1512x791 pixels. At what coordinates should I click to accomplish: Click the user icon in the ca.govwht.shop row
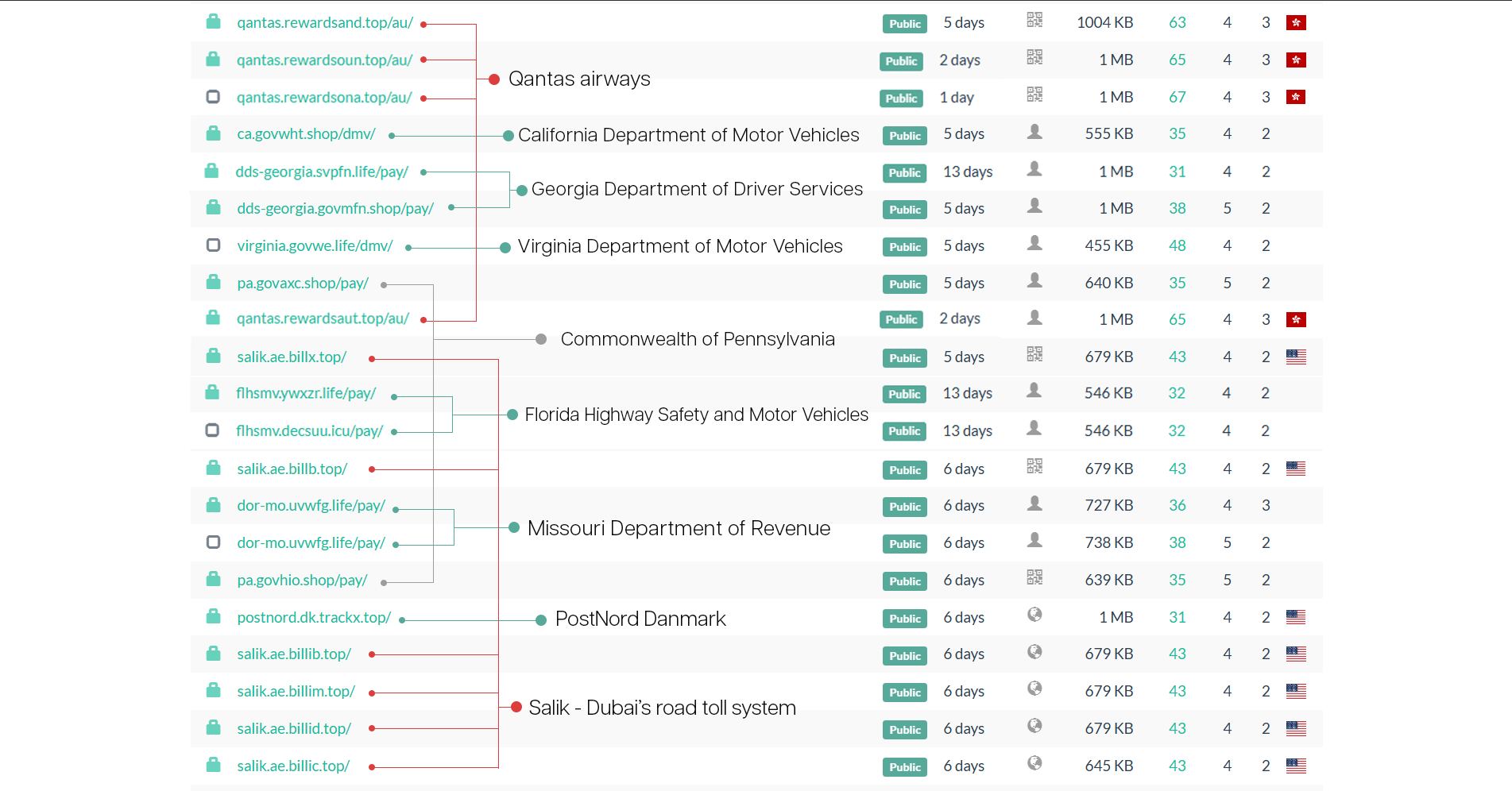point(1034,132)
